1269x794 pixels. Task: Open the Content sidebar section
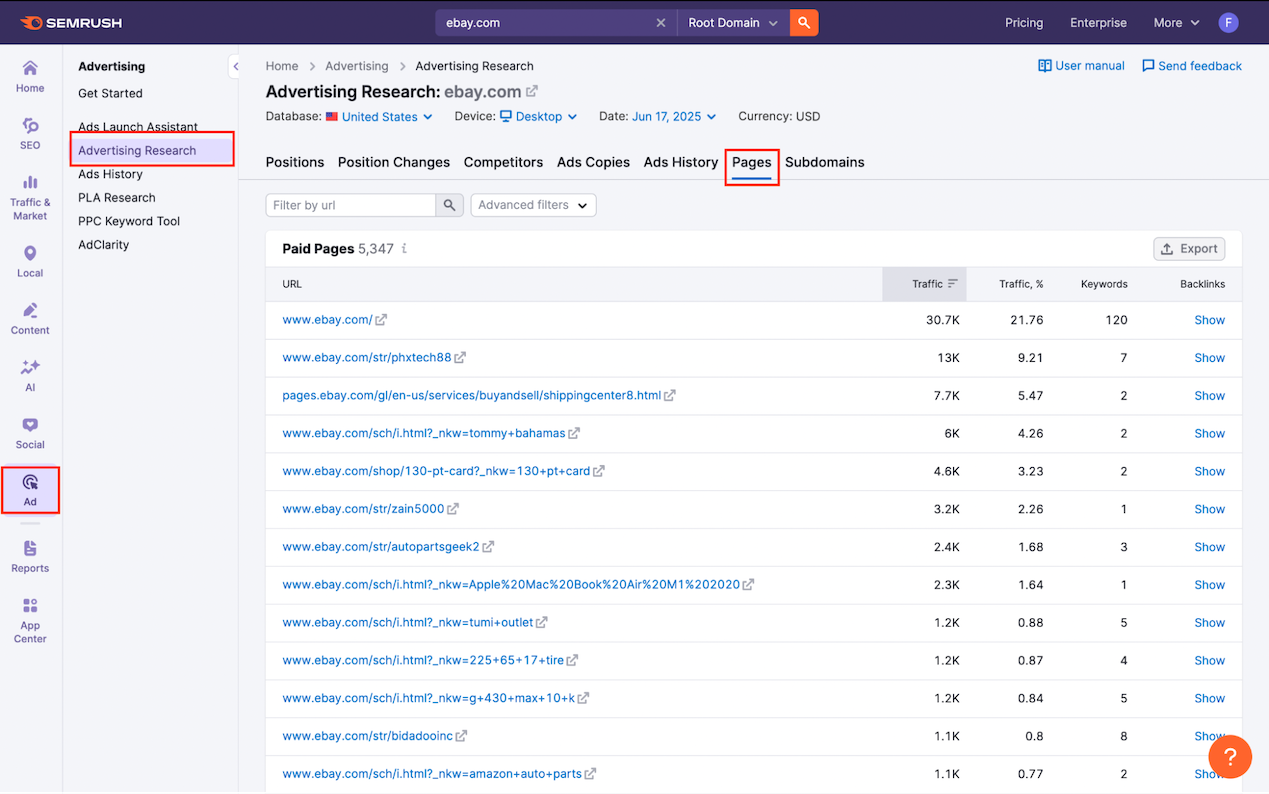[x=30, y=318]
